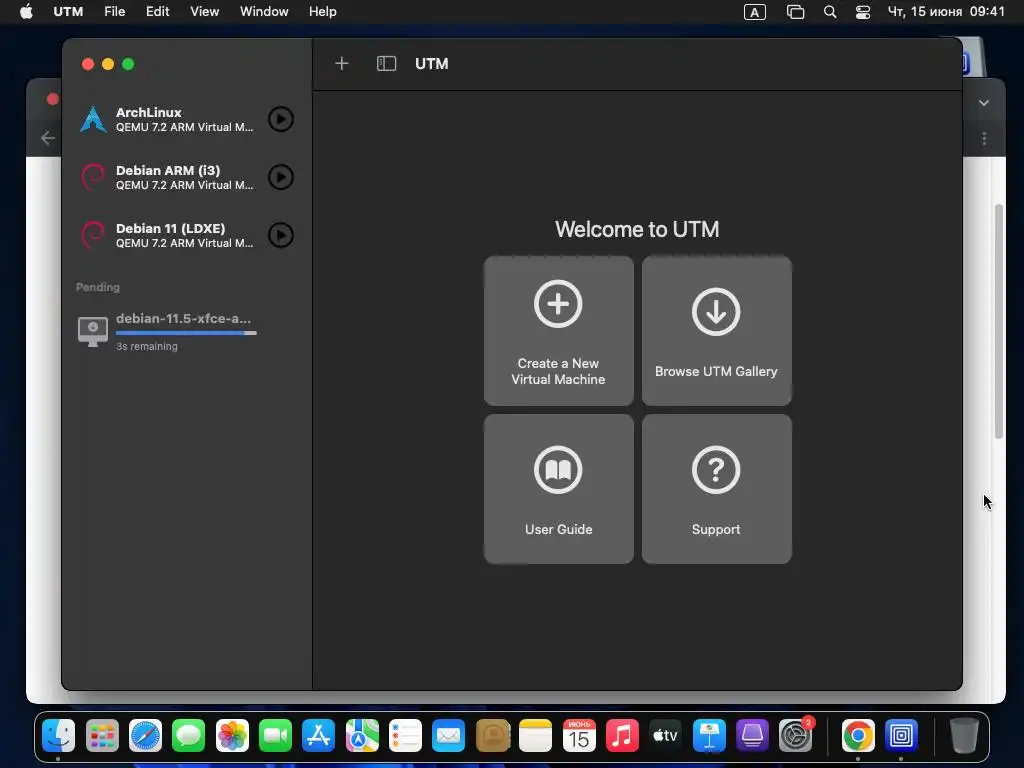
Task: Switch to Google Chrome in the Dock
Action: [858, 736]
